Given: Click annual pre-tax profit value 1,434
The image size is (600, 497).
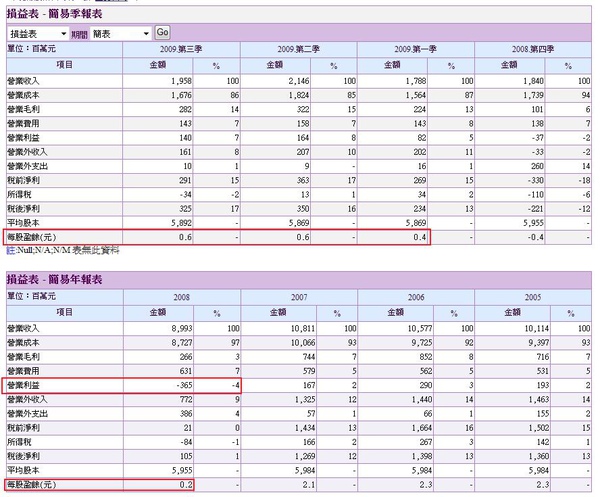Looking at the screenshot, I should pyautogui.click(x=305, y=428).
